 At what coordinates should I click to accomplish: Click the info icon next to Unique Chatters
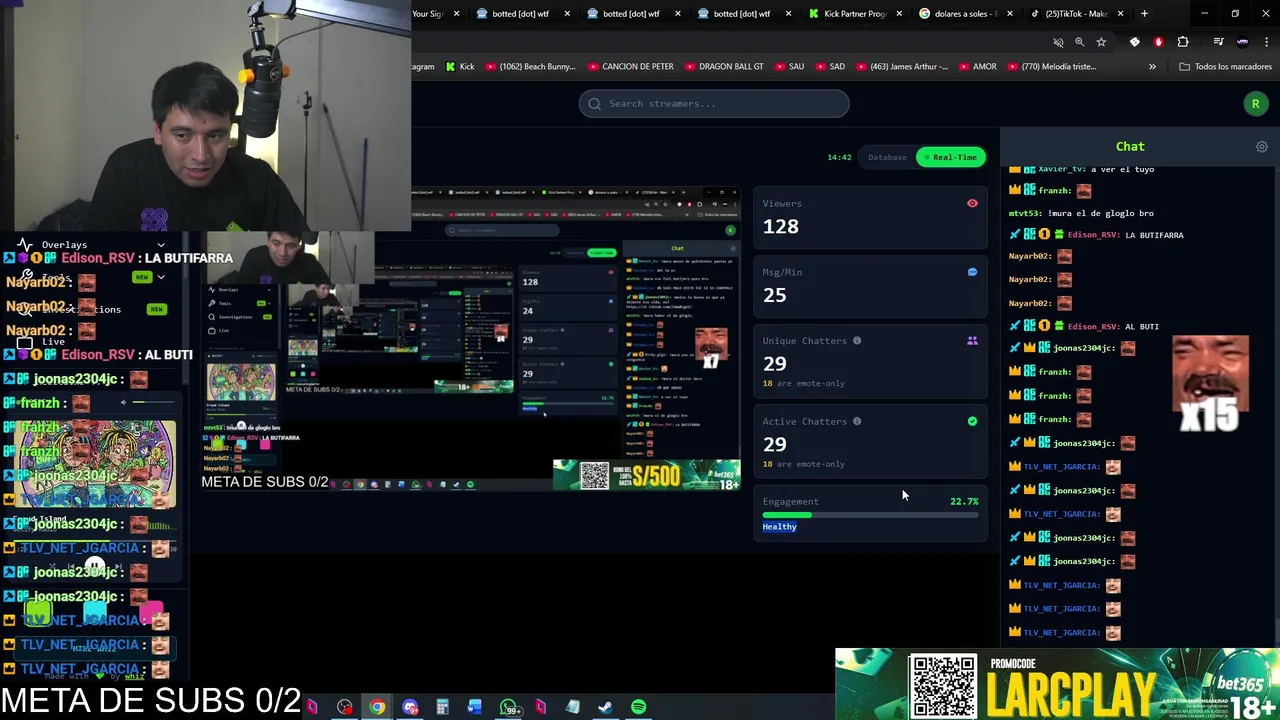pyautogui.click(x=857, y=341)
